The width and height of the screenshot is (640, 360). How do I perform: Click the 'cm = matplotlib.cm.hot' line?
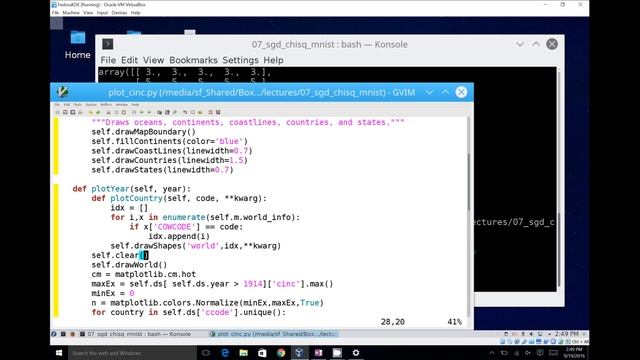143,274
